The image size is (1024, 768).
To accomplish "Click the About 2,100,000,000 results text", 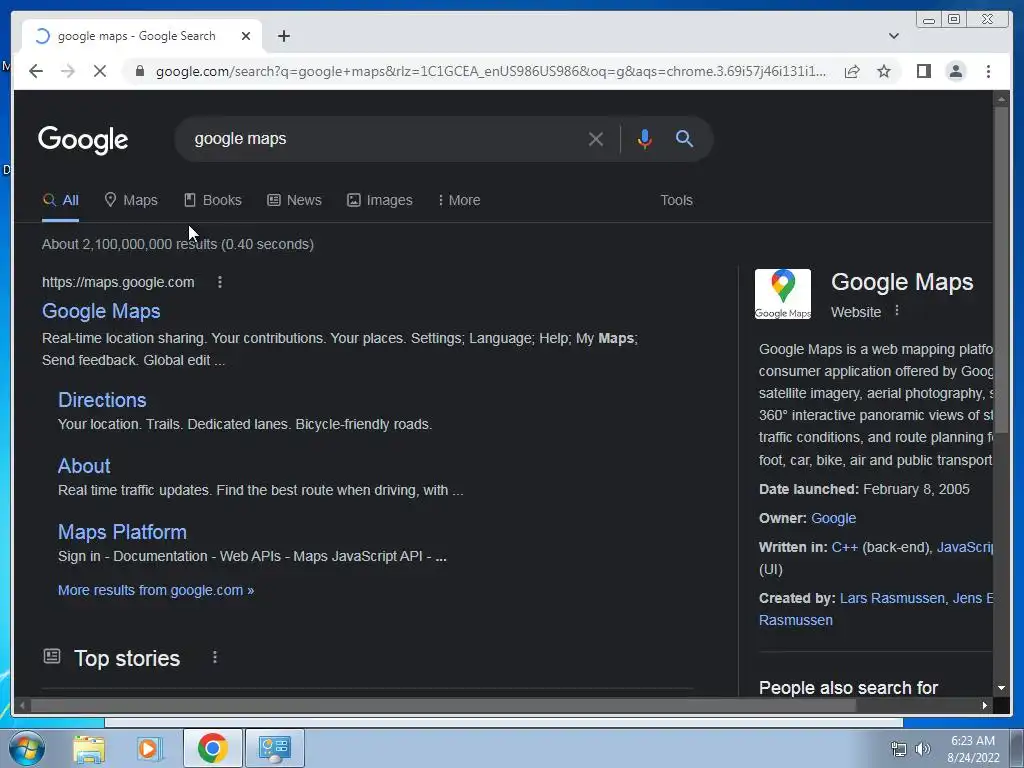I will click(178, 244).
